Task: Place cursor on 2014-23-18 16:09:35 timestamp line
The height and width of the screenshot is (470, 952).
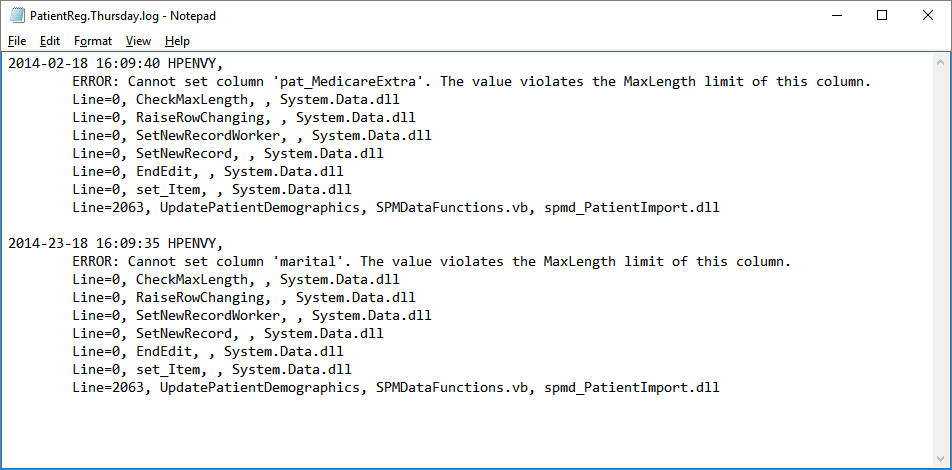Action: (116, 244)
